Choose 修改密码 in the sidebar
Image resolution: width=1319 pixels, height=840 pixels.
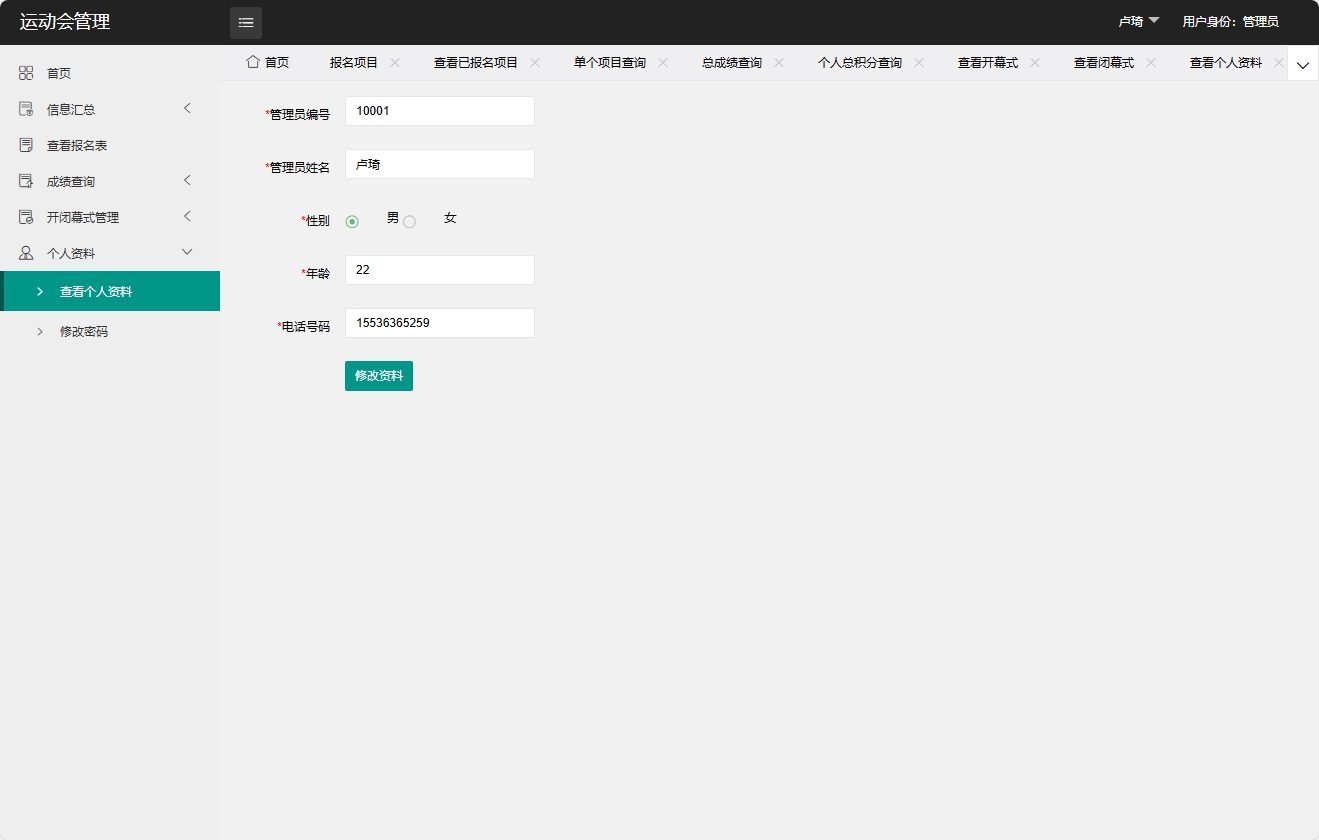(x=85, y=331)
